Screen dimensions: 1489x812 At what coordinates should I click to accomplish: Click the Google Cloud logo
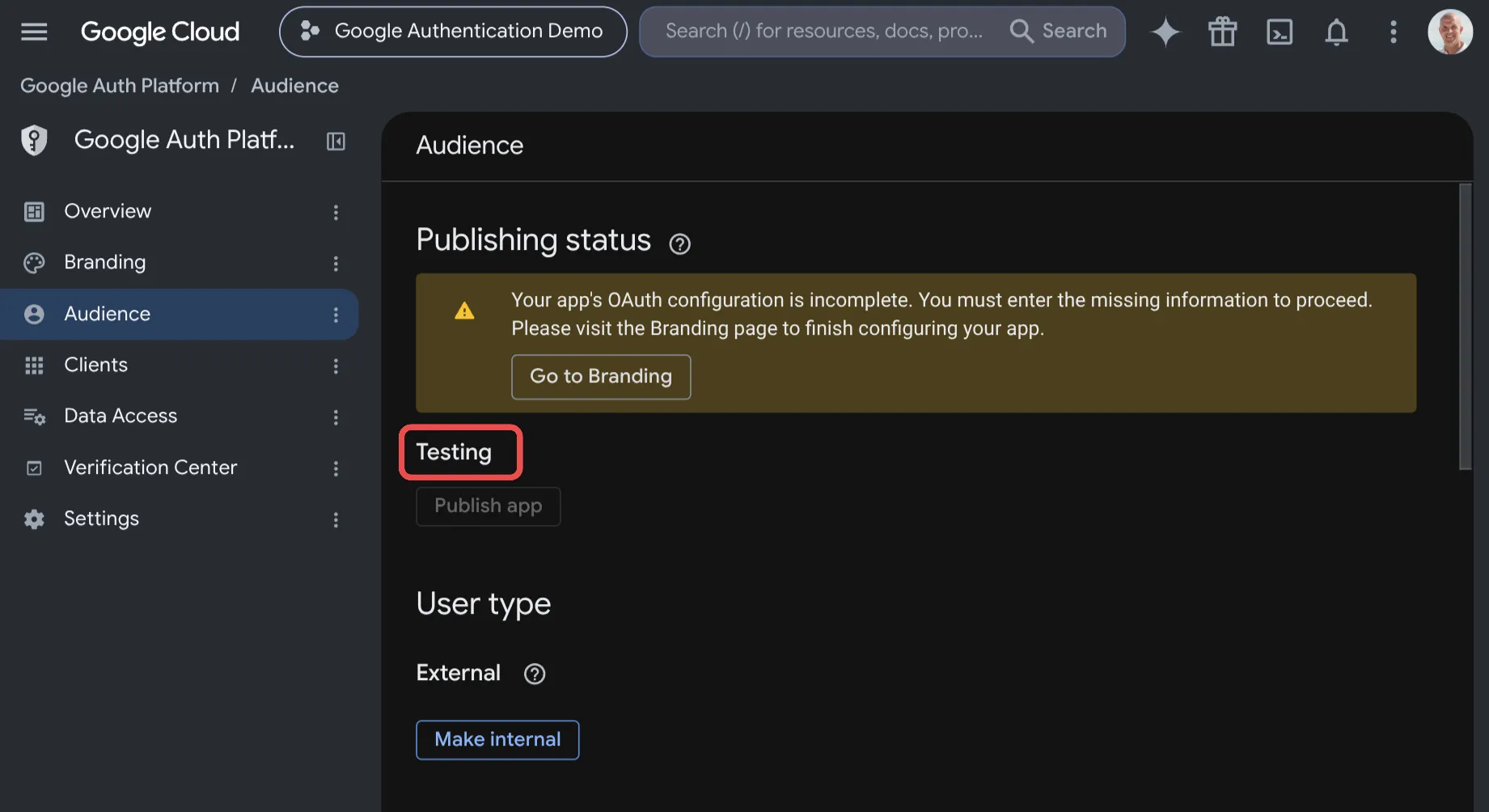click(x=160, y=32)
